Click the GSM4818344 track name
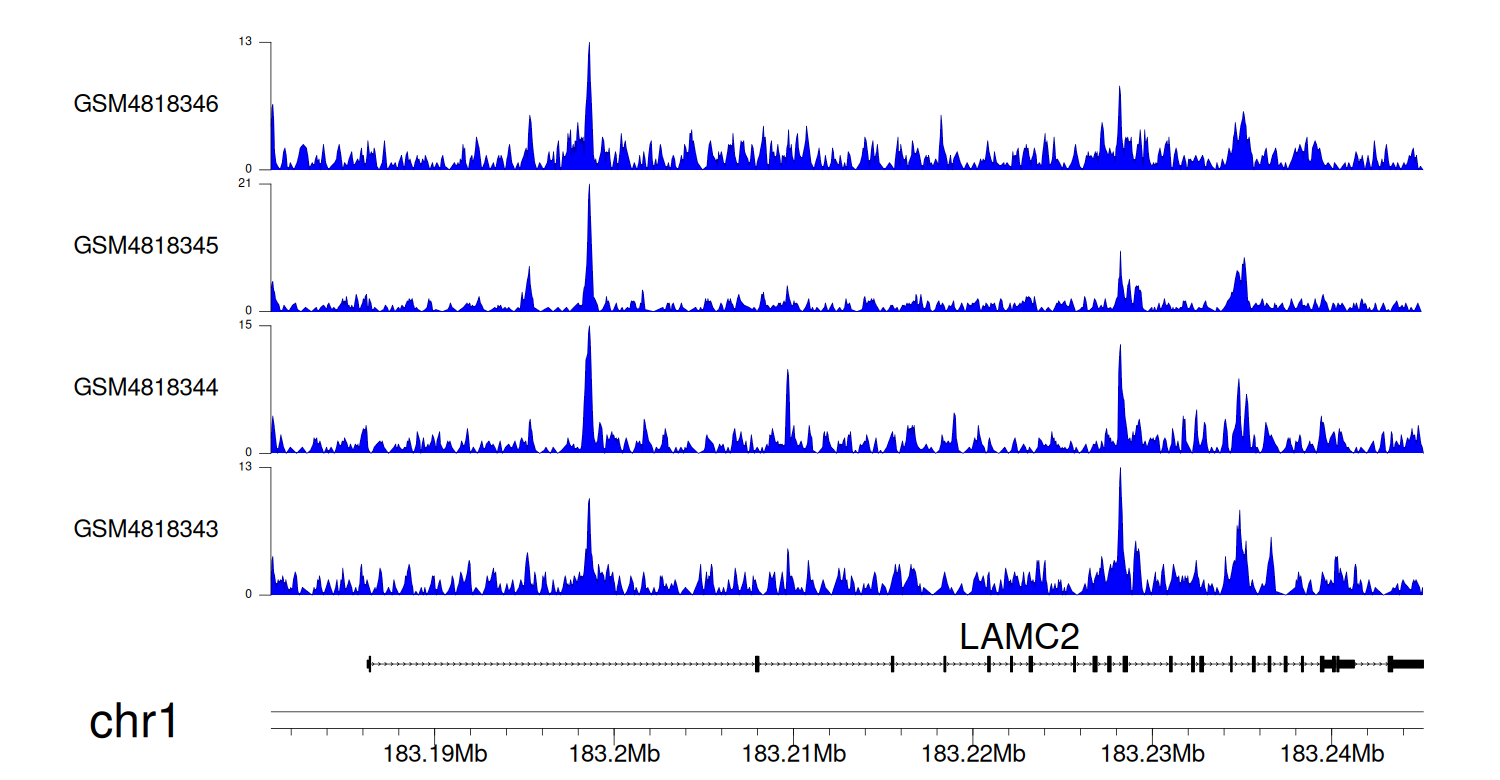This screenshot has height=780, width=1500. tap(146, 387)
